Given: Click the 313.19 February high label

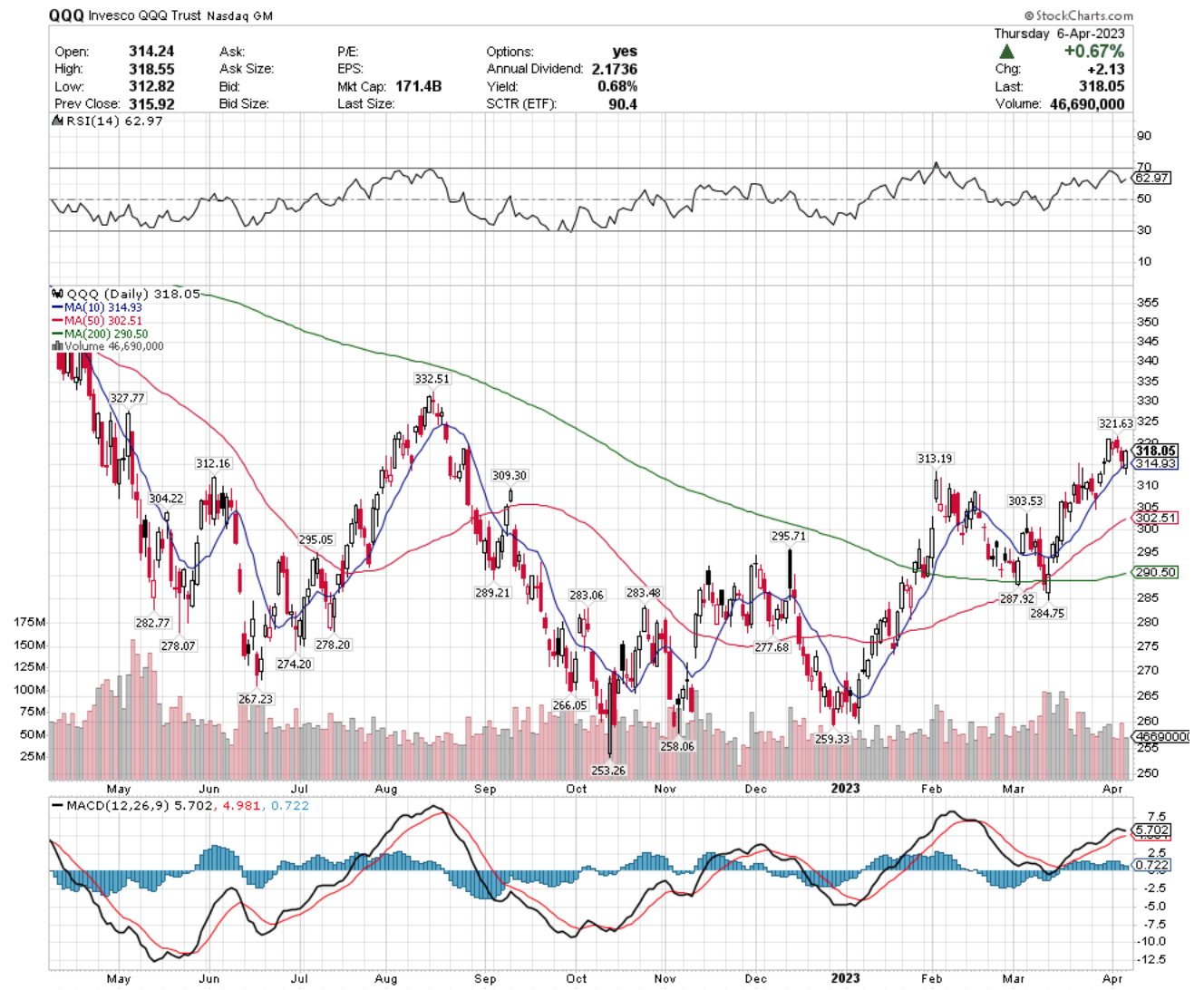Looking at the screenshot, I should pos(935,459).
